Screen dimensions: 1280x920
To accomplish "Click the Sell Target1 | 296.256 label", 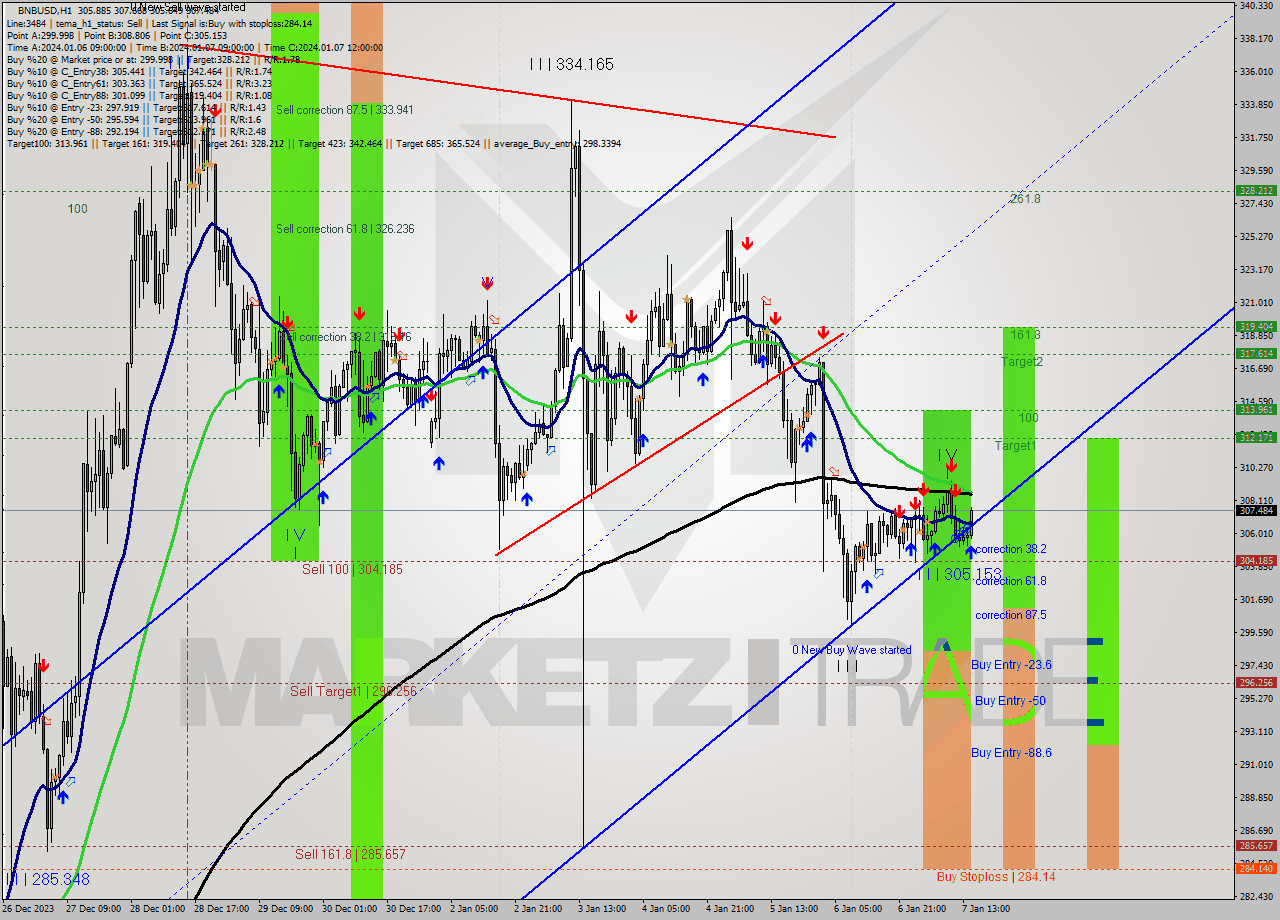I will coord(354,691).
